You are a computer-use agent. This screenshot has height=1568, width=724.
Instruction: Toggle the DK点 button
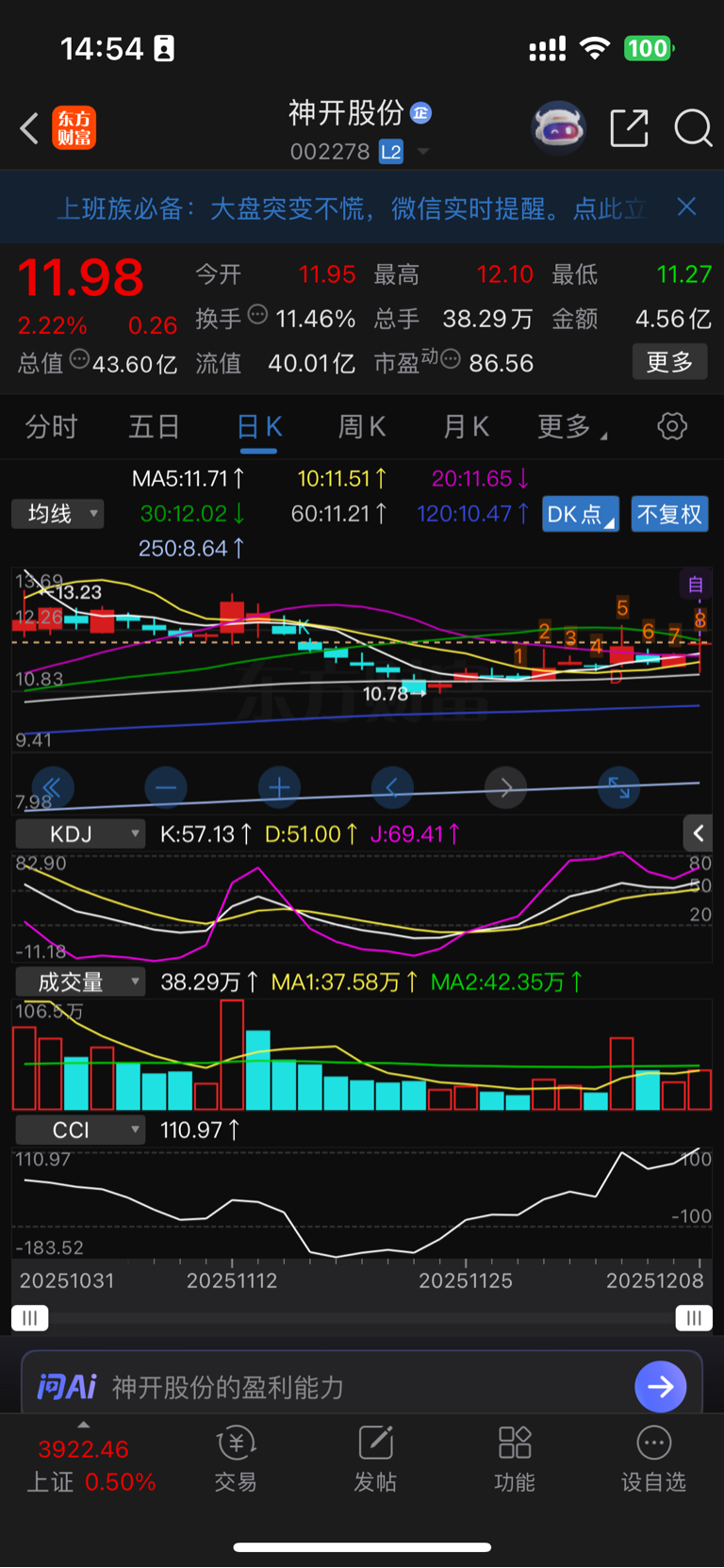581,514
